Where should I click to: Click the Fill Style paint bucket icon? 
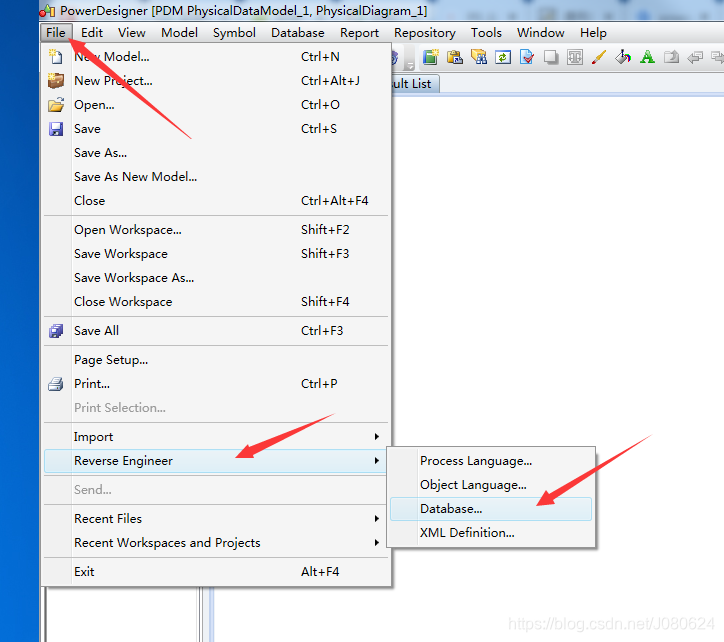click(x=623, y=57)
